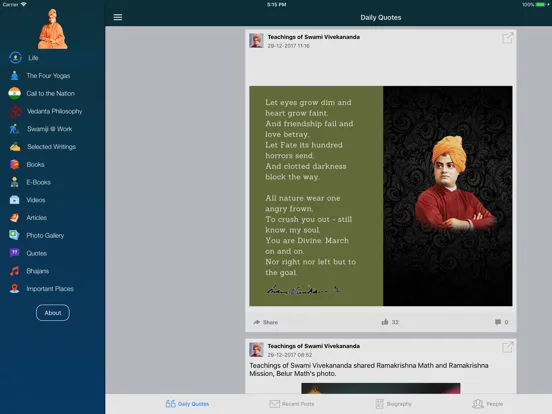552x414 pixels.
Task: Click the Vedanta Philosophy Om icon
Action: pos(15,111)
